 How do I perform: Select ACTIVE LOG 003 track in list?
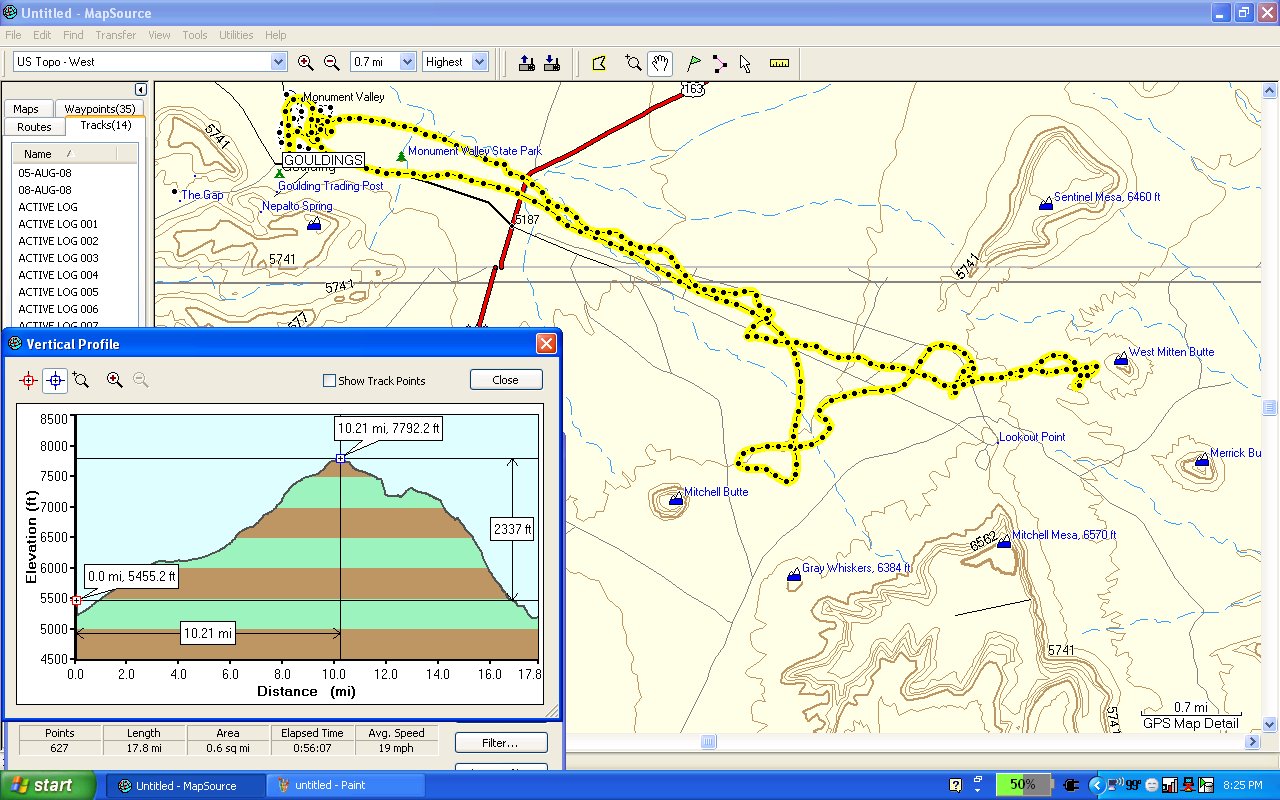58,258
